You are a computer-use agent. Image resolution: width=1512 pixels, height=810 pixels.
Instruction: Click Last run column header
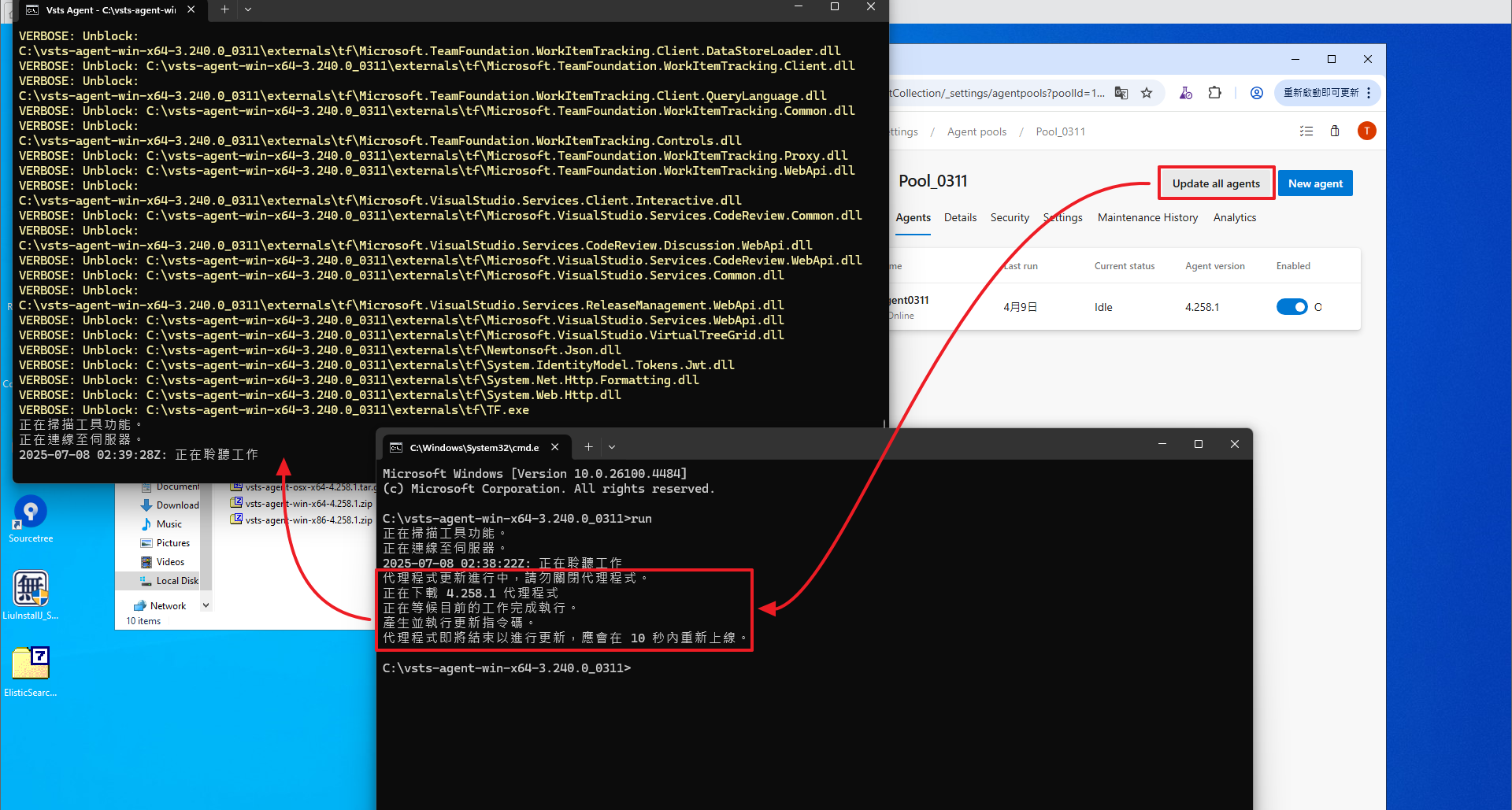pyautogui.click(x=1021, y=266)
